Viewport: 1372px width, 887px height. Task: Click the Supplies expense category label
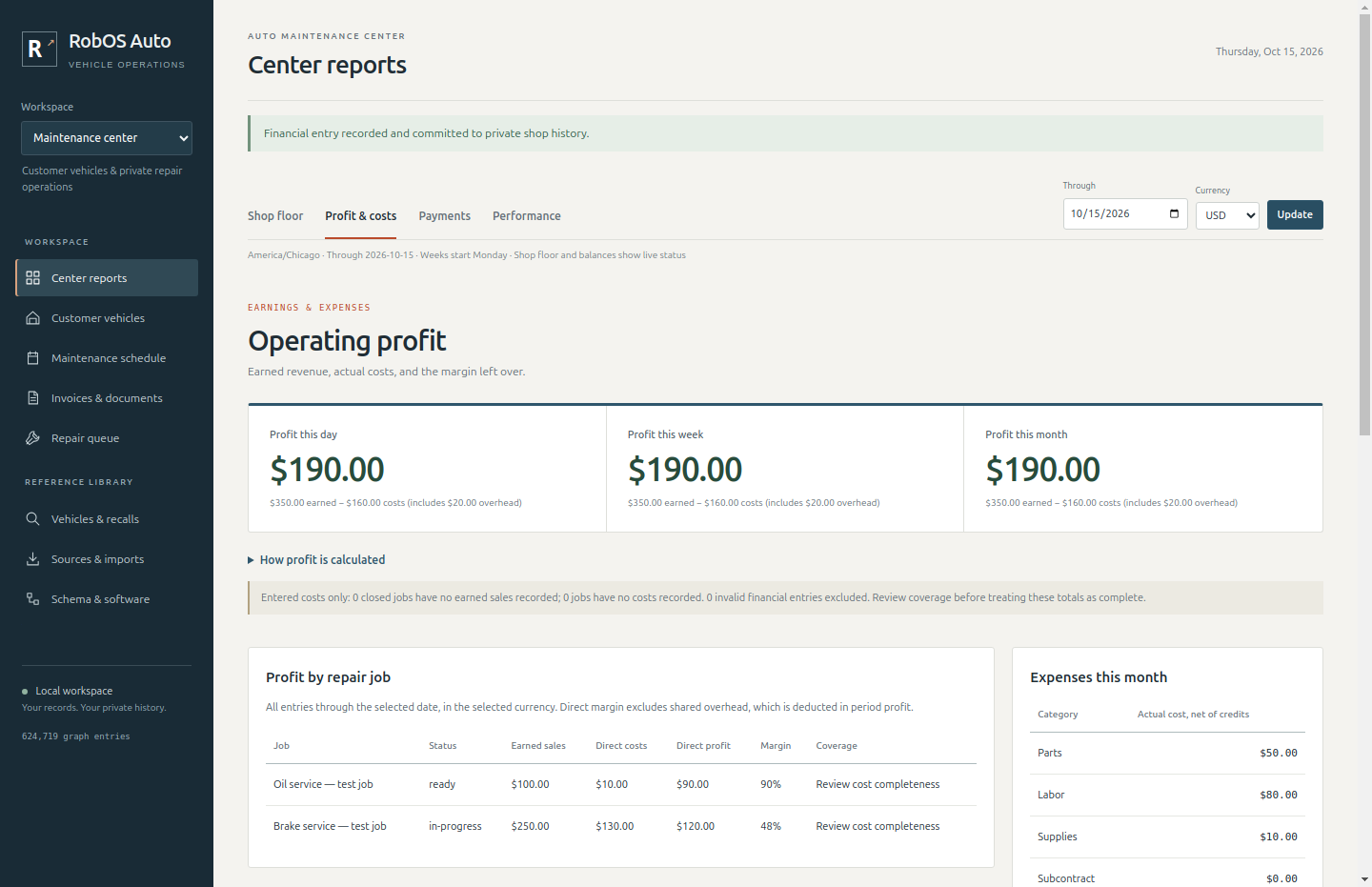pyautogui.click(x=1058, y=837)
